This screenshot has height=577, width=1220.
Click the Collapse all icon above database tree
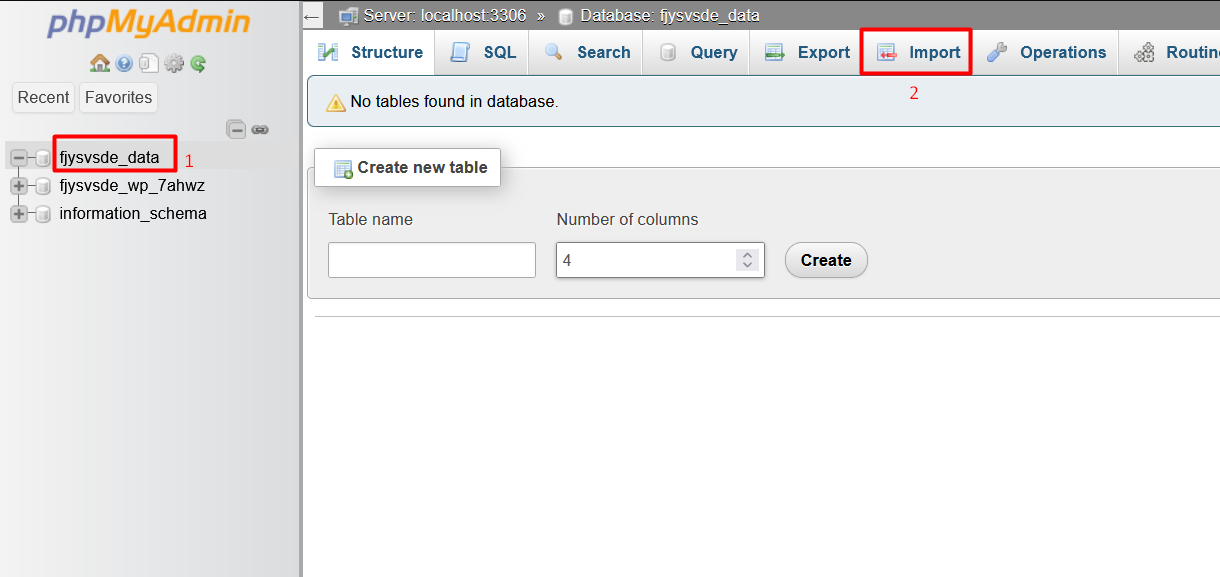pos(236,129)
